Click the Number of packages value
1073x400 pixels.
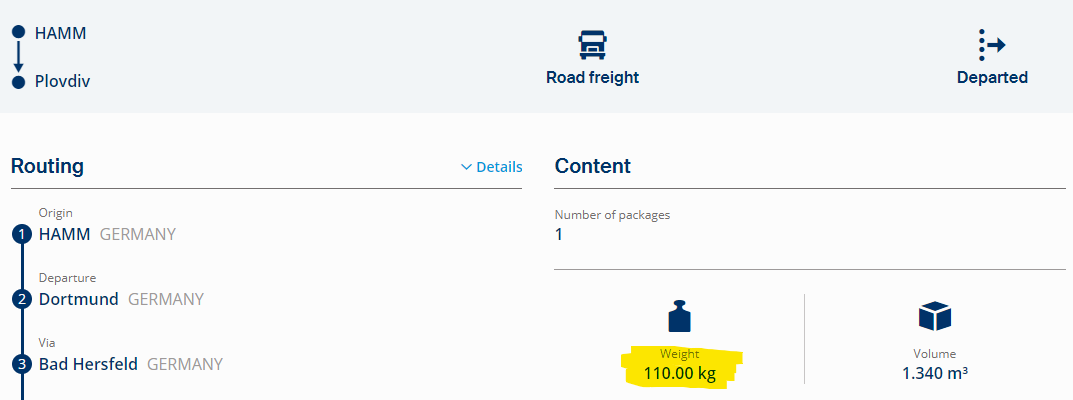[x=559, y=235]
